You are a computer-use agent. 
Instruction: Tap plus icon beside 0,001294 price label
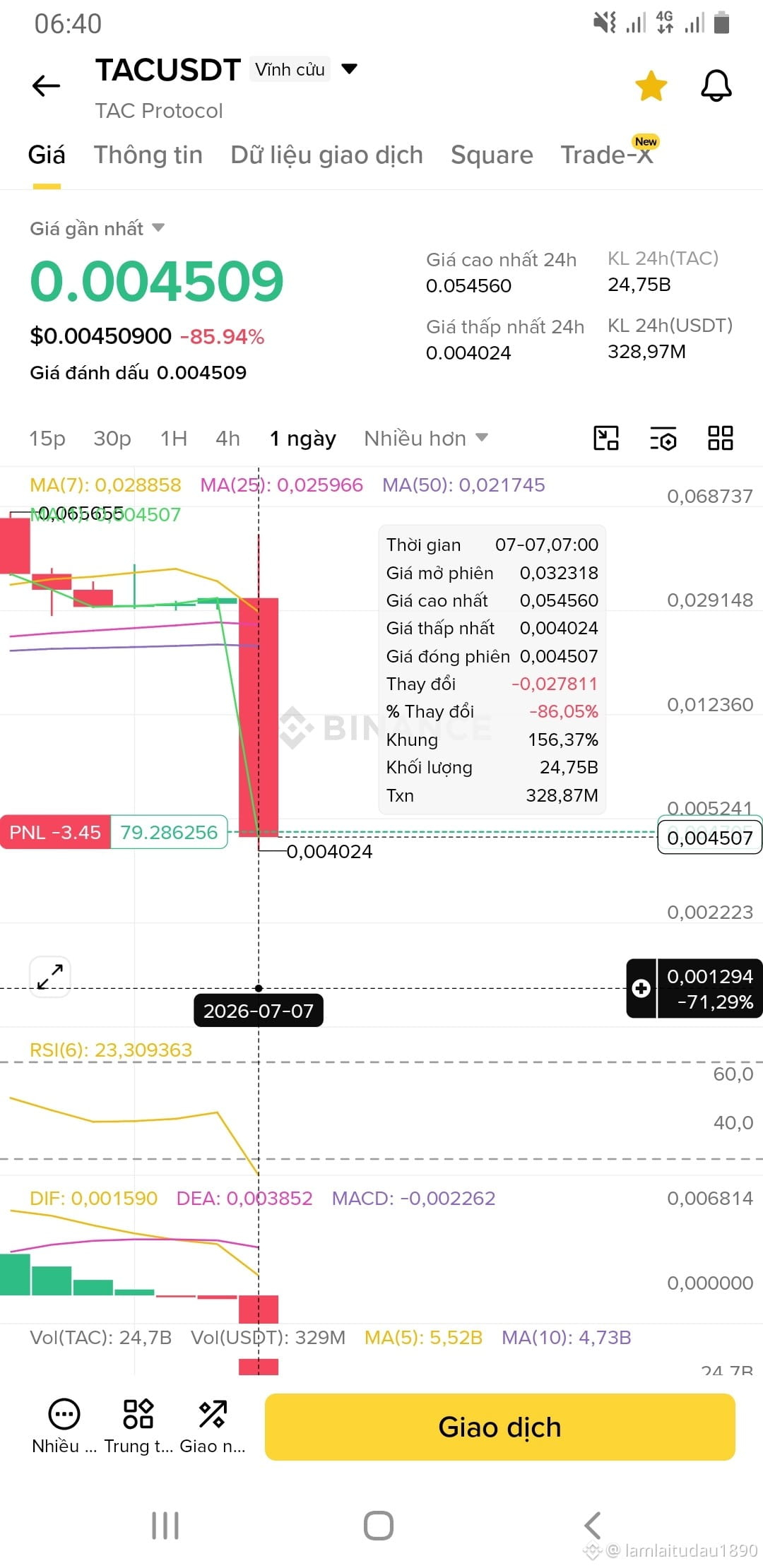pyautogui.click(x=641, y=988)
